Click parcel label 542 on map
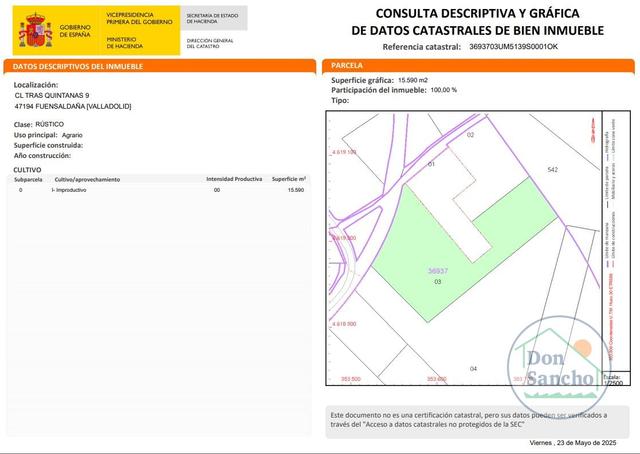Viewport: 640px width, 454px height. pos(552,169)
